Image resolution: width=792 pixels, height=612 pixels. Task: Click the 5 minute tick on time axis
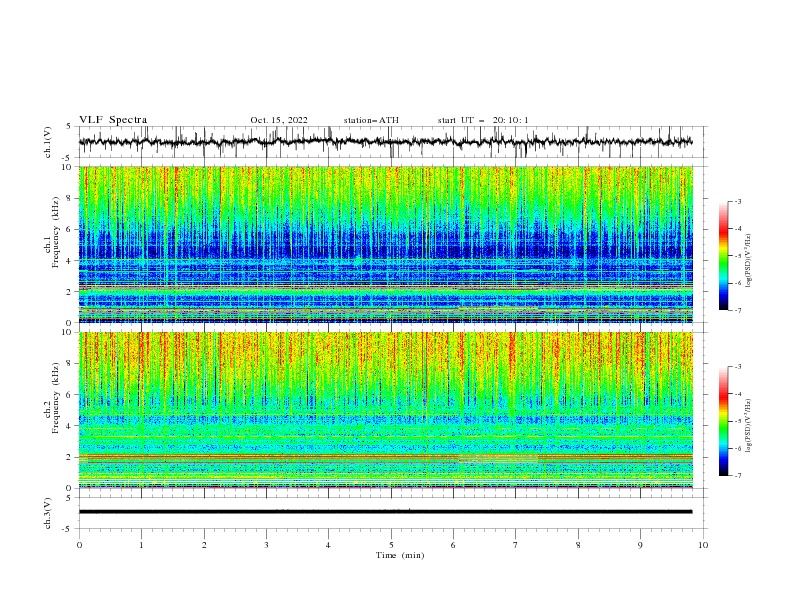pos(391,545)
